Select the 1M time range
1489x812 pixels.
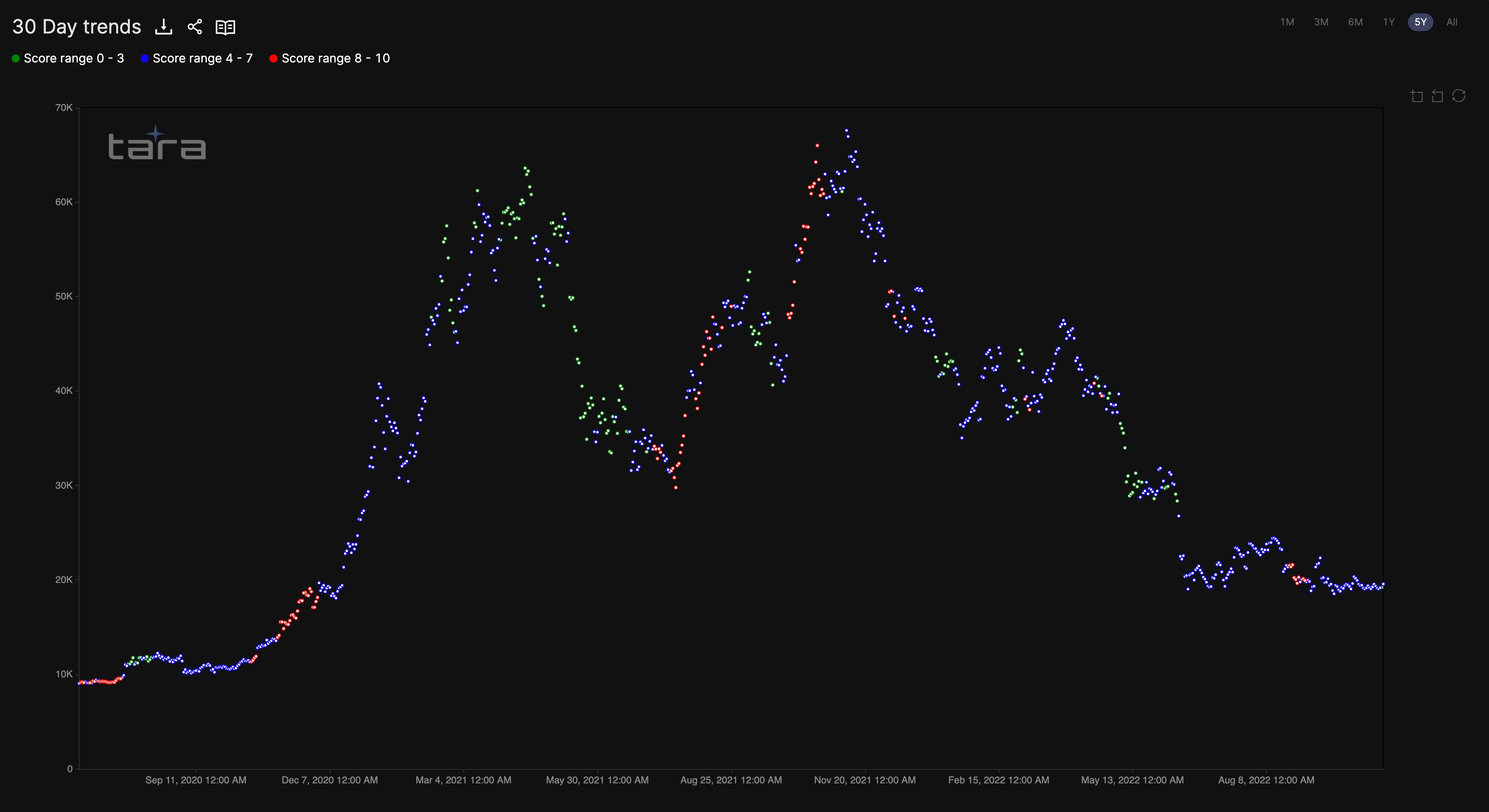coord(1287,22)
